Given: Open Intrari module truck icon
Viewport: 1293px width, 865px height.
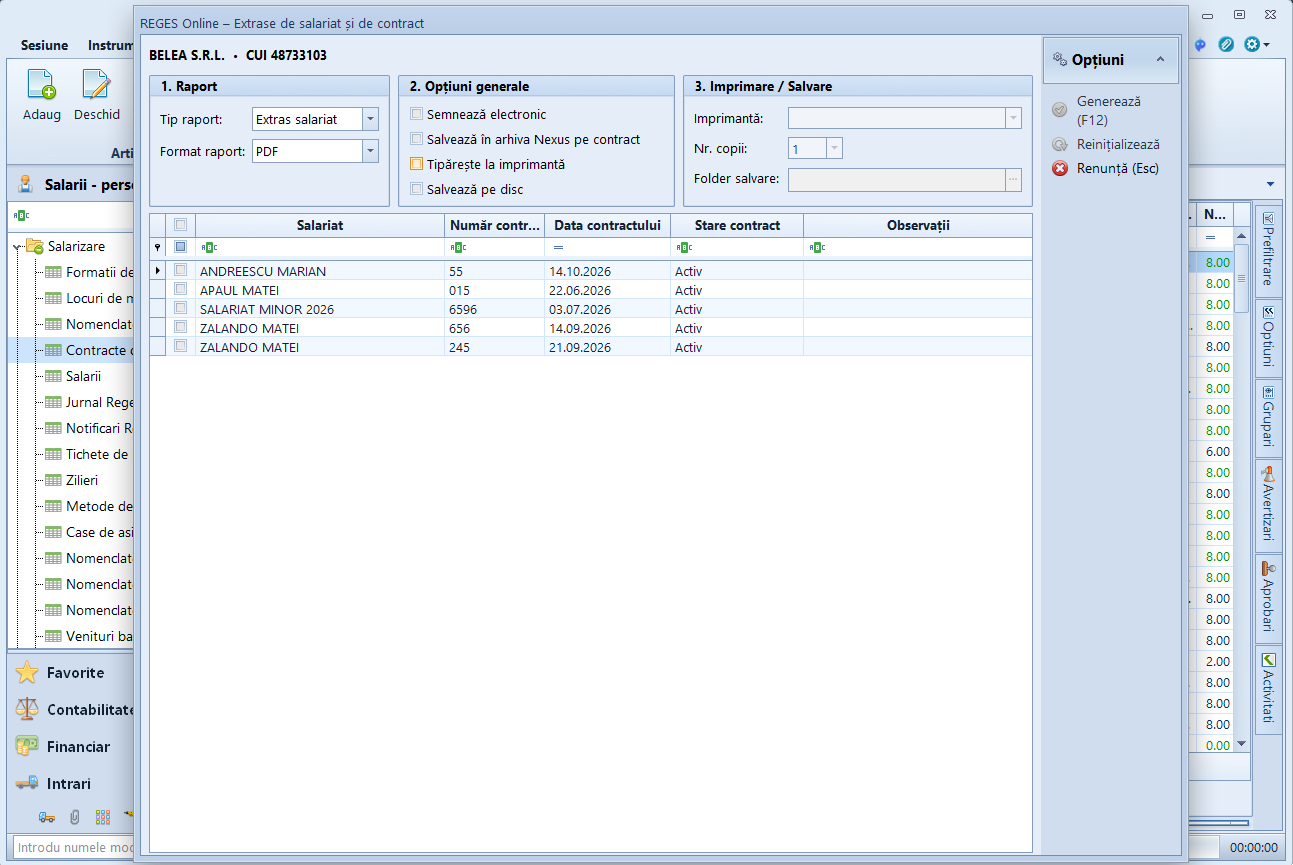Looking at the screenshot, I should pos(27,784).
